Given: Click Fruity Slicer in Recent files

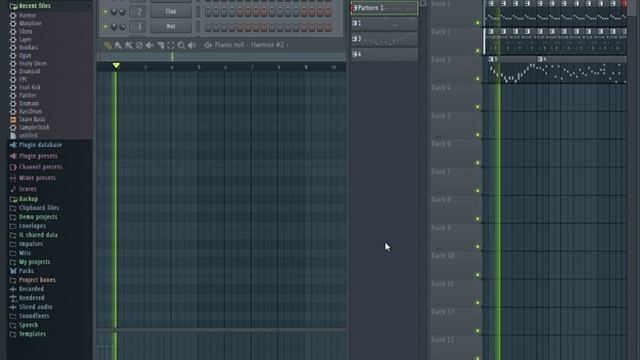Looking at the screenshot, I should point(33,63).
